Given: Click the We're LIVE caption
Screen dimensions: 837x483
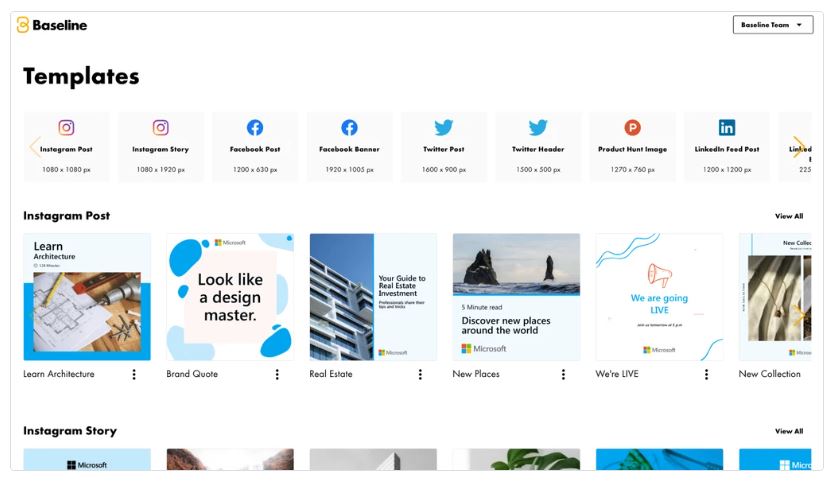Looking at the screenshot, I should [617, 374].
